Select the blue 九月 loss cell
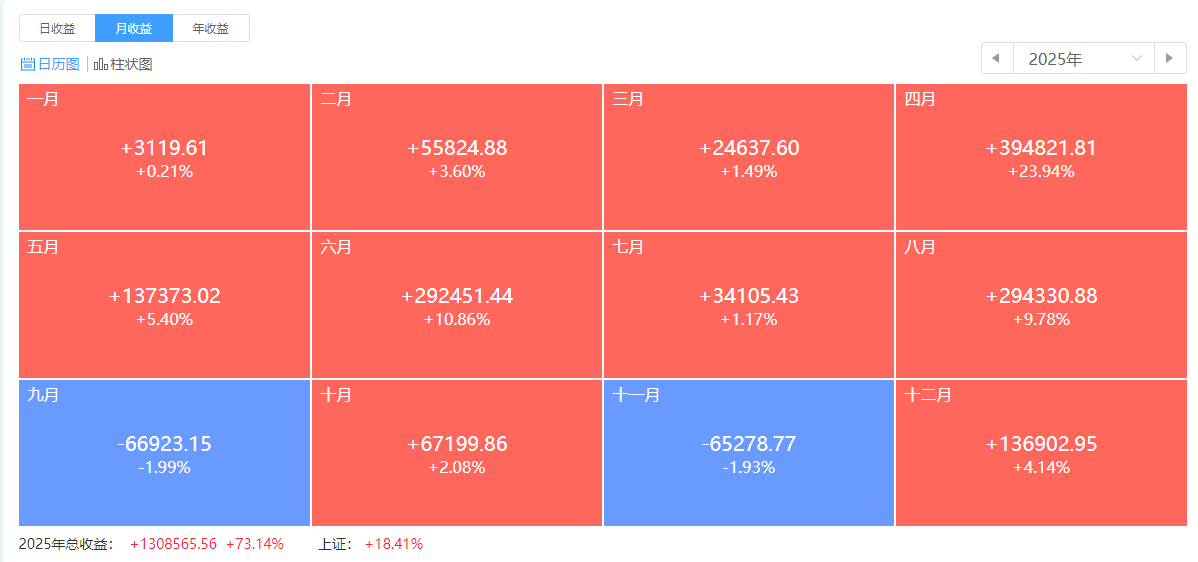The height and width of the screenshot is (562, 1198). point(165,453)
